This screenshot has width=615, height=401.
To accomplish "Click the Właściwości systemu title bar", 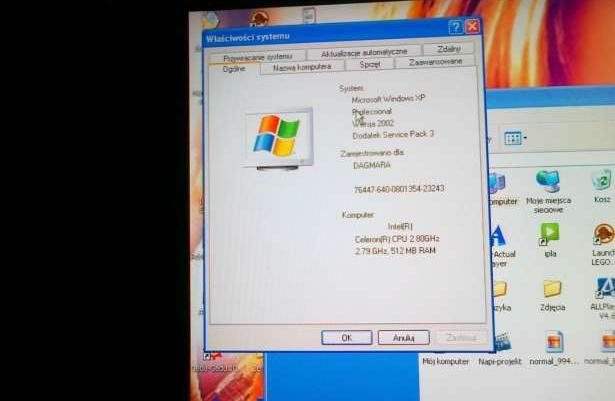I will 326,35.
